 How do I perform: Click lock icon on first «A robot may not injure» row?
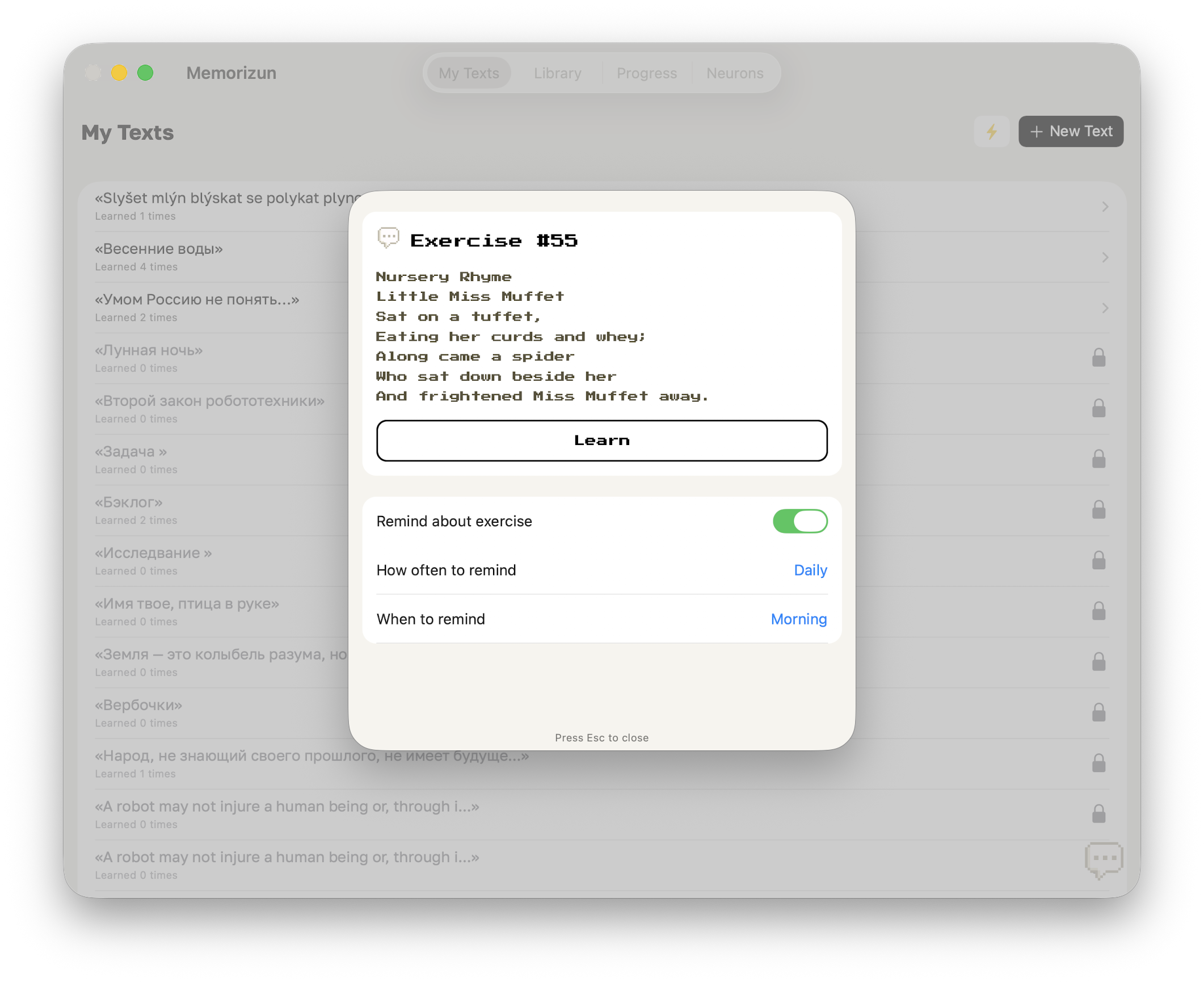pos(1099,813)
